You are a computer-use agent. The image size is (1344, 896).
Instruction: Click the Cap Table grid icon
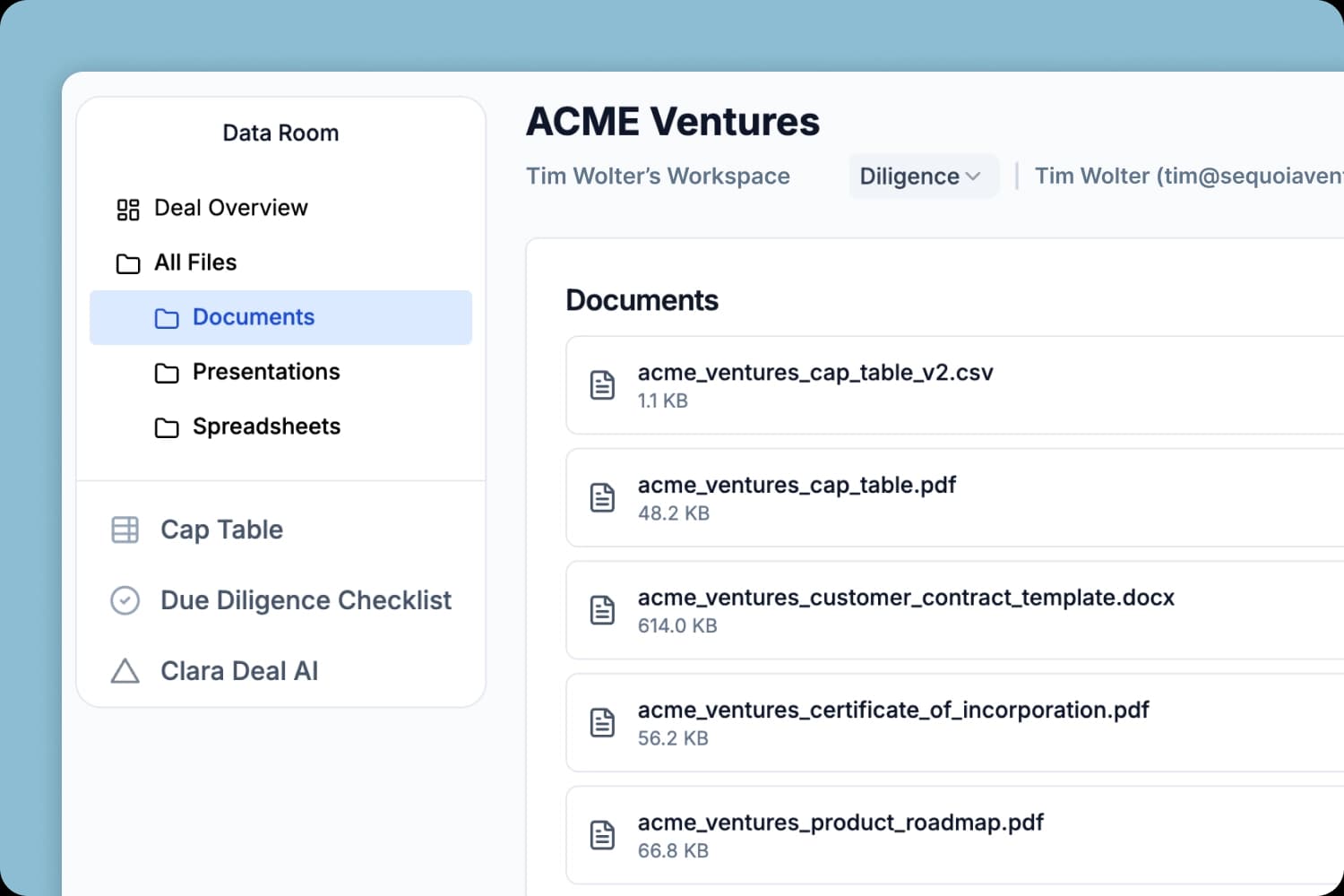[x=125, y=530]
